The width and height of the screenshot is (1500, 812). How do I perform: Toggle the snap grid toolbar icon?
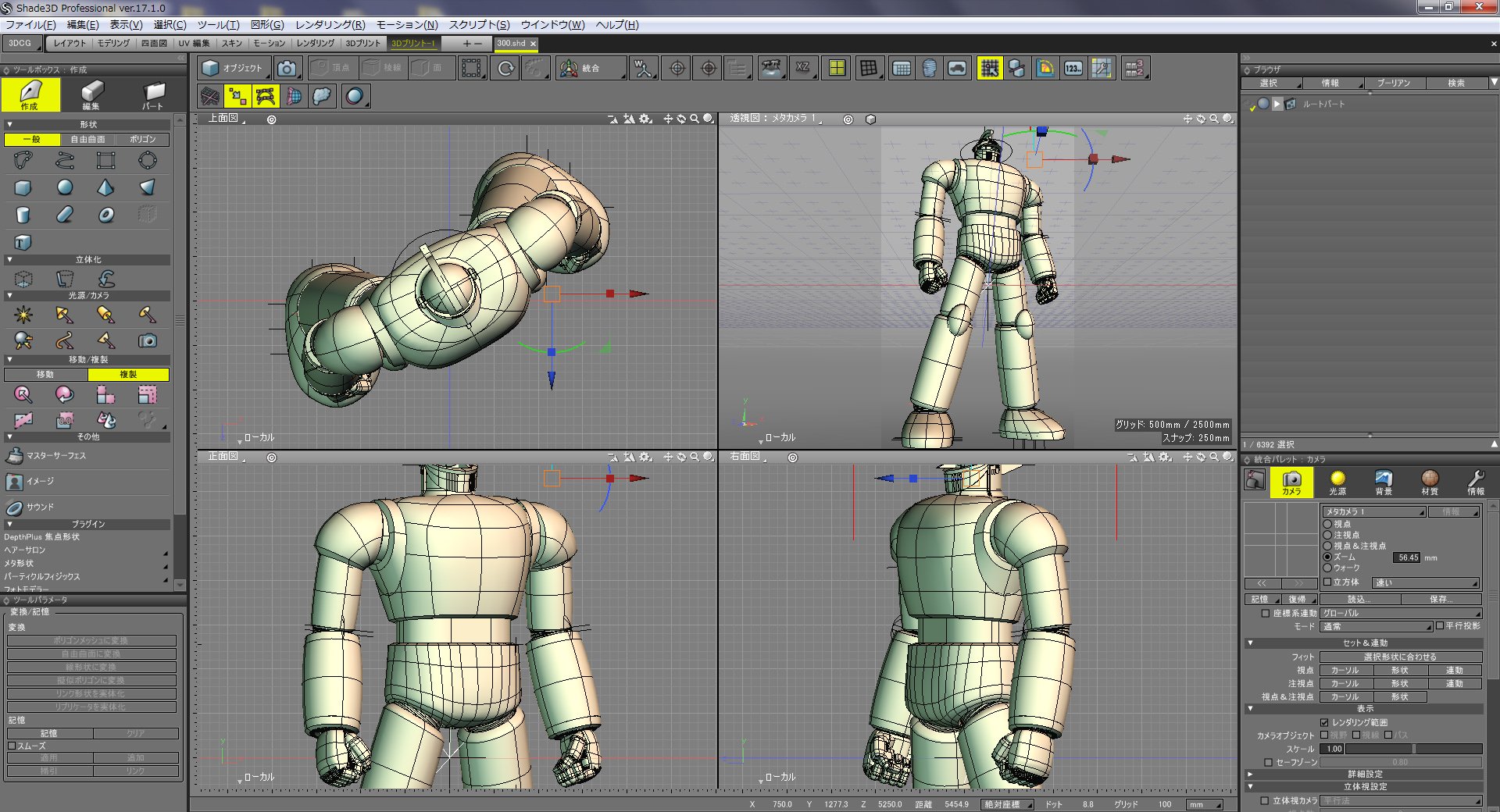click(989, 69)
